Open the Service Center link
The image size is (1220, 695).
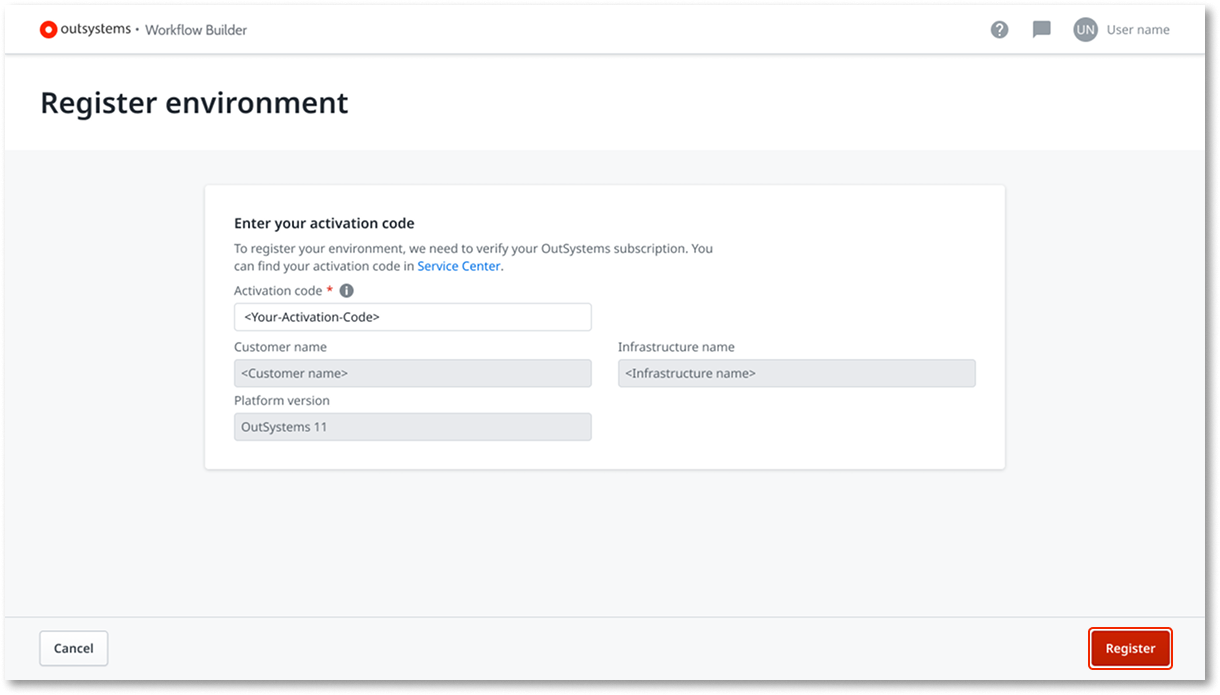click(x=459, y=266)
